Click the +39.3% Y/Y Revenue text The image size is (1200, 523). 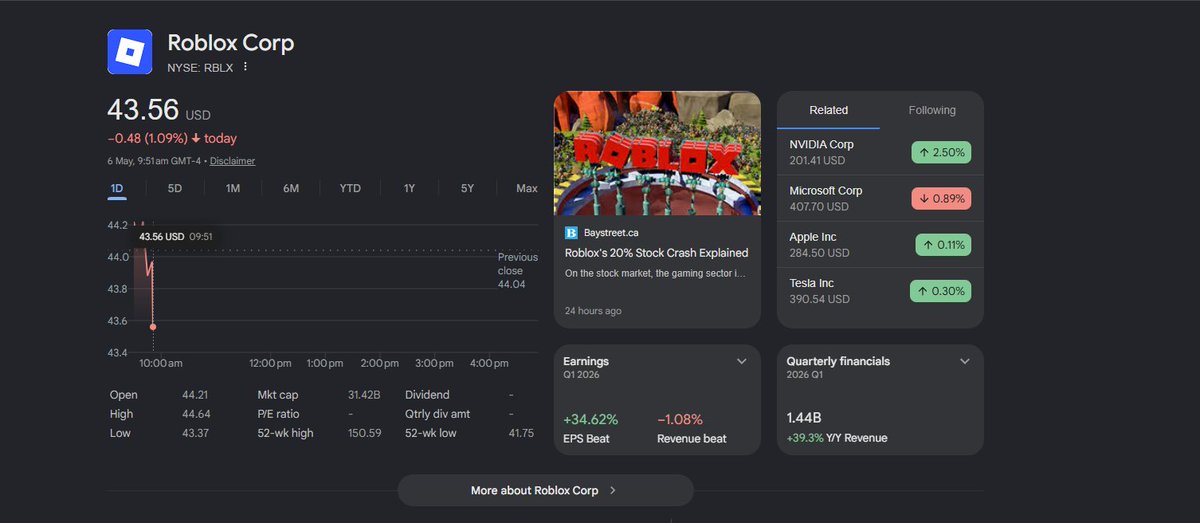(837, 438)
